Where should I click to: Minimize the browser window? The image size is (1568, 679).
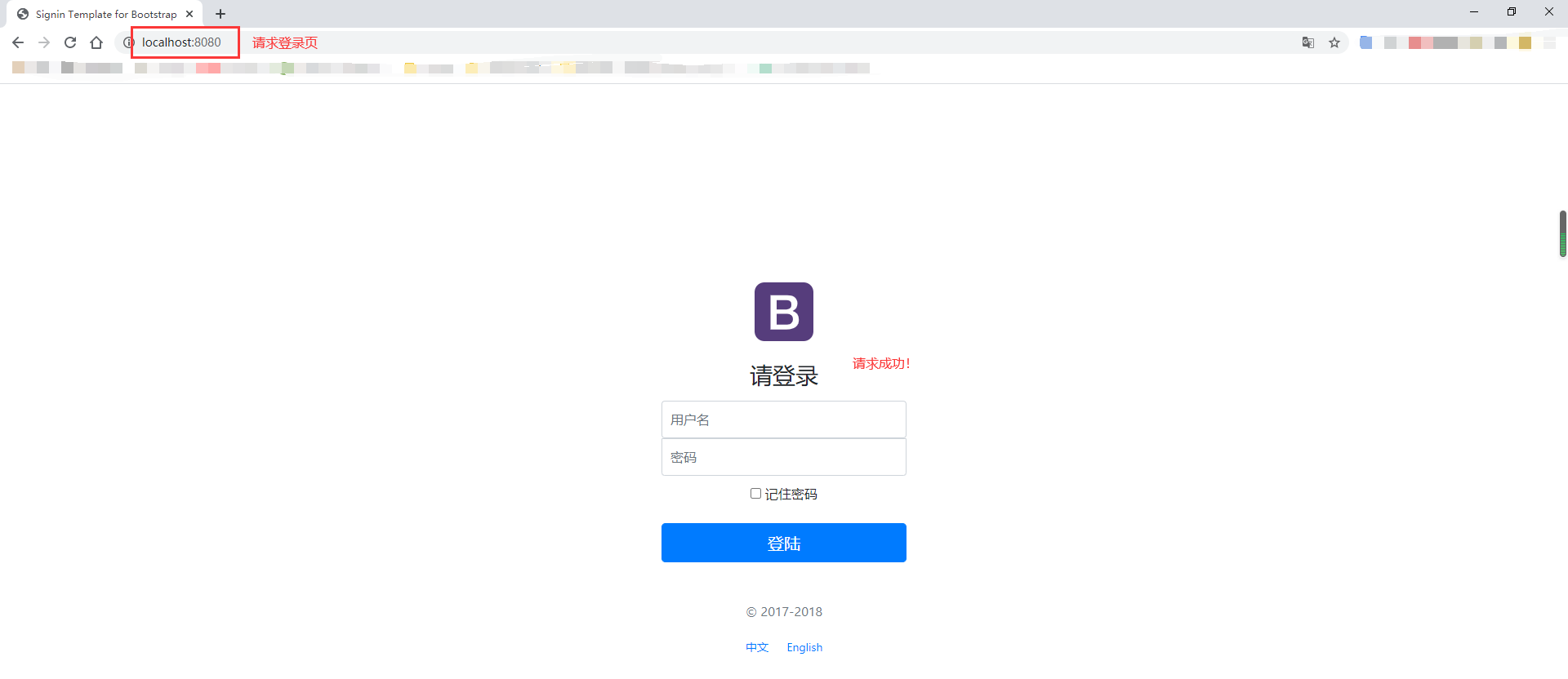tap(1474, 11)
